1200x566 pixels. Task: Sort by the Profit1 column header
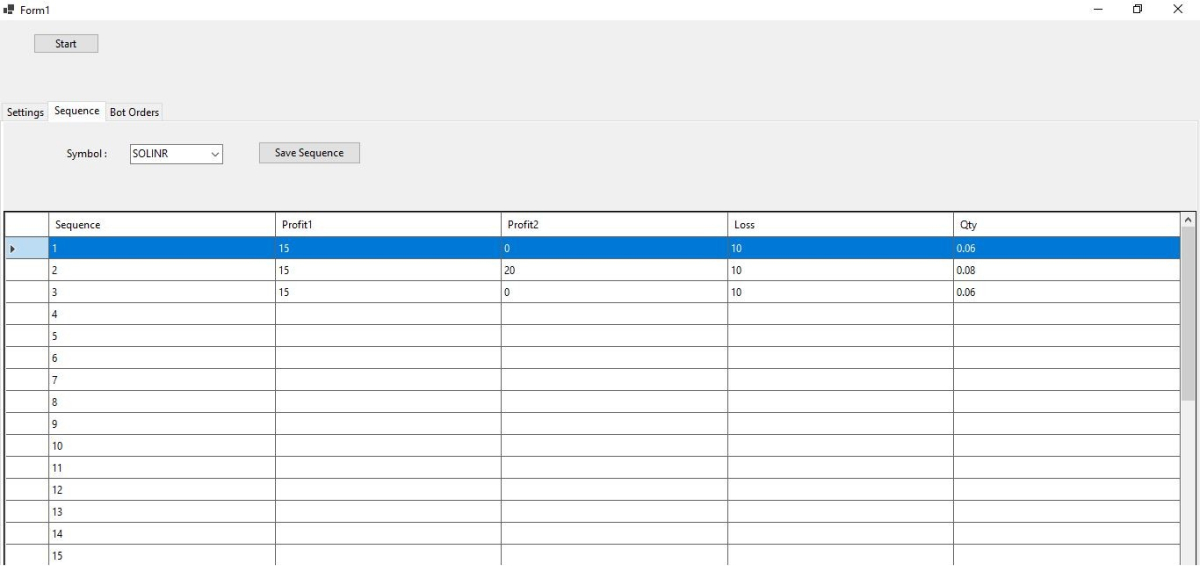click(x=388, y=225)
